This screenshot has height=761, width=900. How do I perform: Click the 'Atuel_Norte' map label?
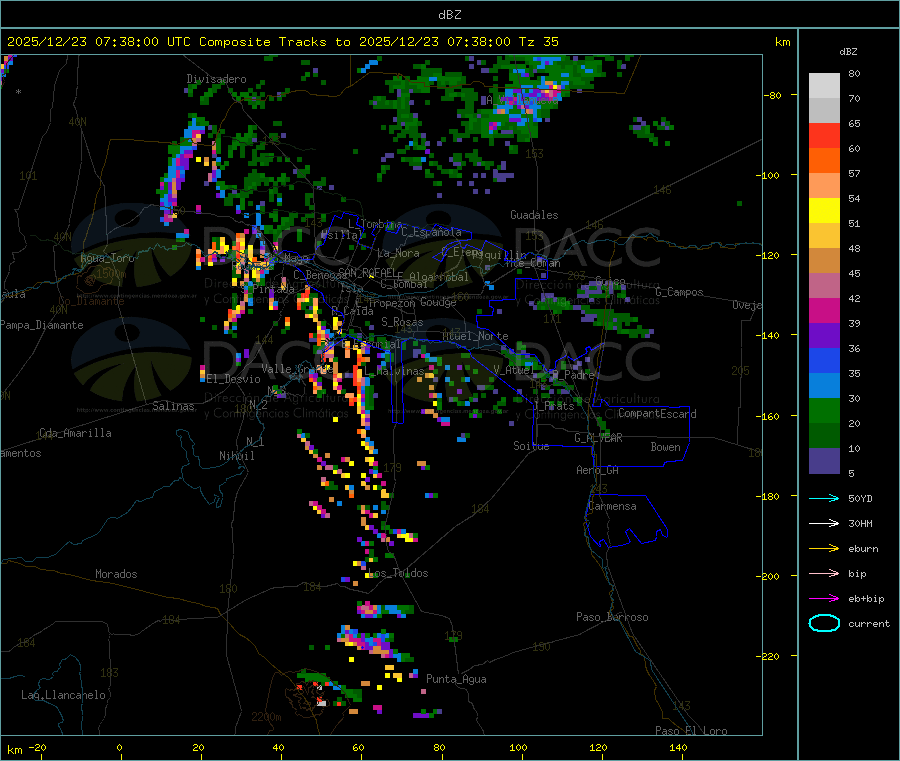(x=475, y=336)
